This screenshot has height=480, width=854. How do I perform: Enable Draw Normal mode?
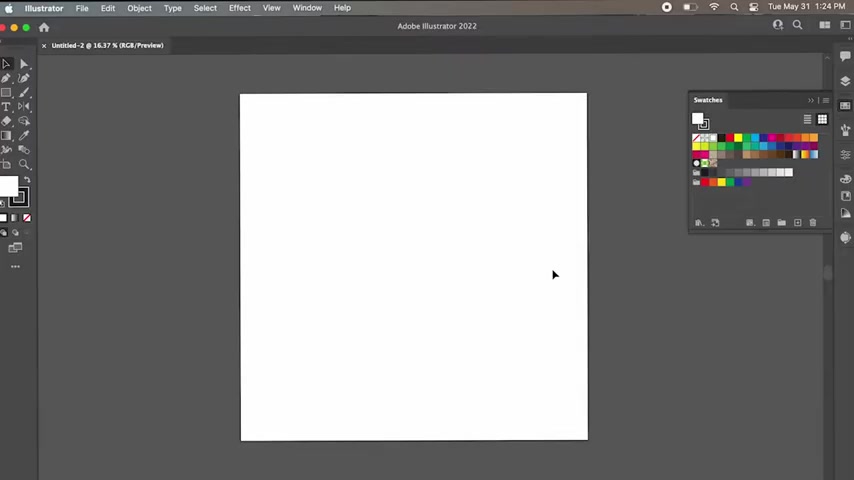[x=4, y=233]
